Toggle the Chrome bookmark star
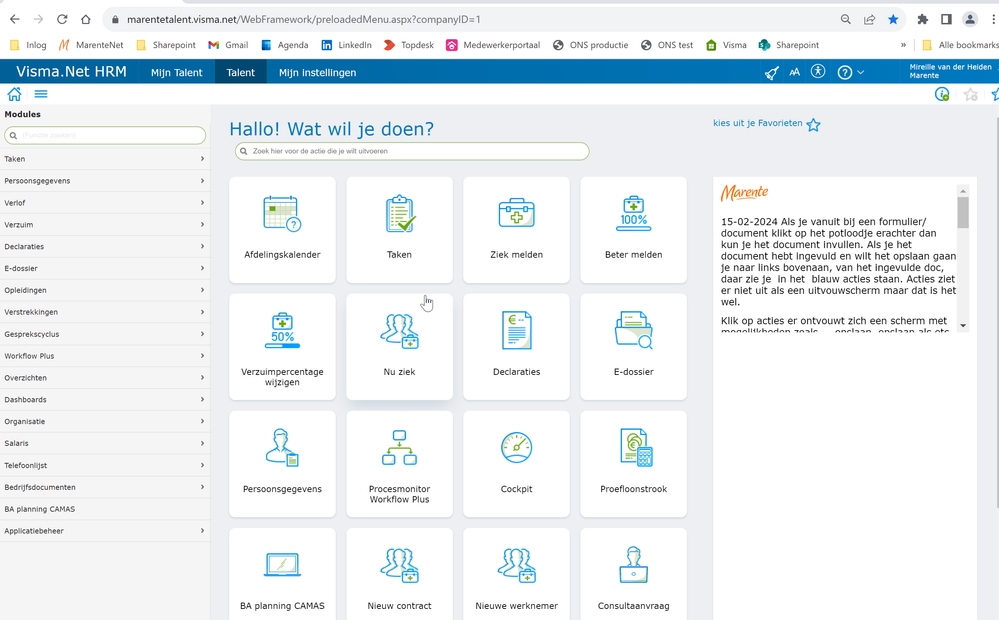The height and width of the screenshot is (620, 999). pyautogui.click(x=893, y=20)
